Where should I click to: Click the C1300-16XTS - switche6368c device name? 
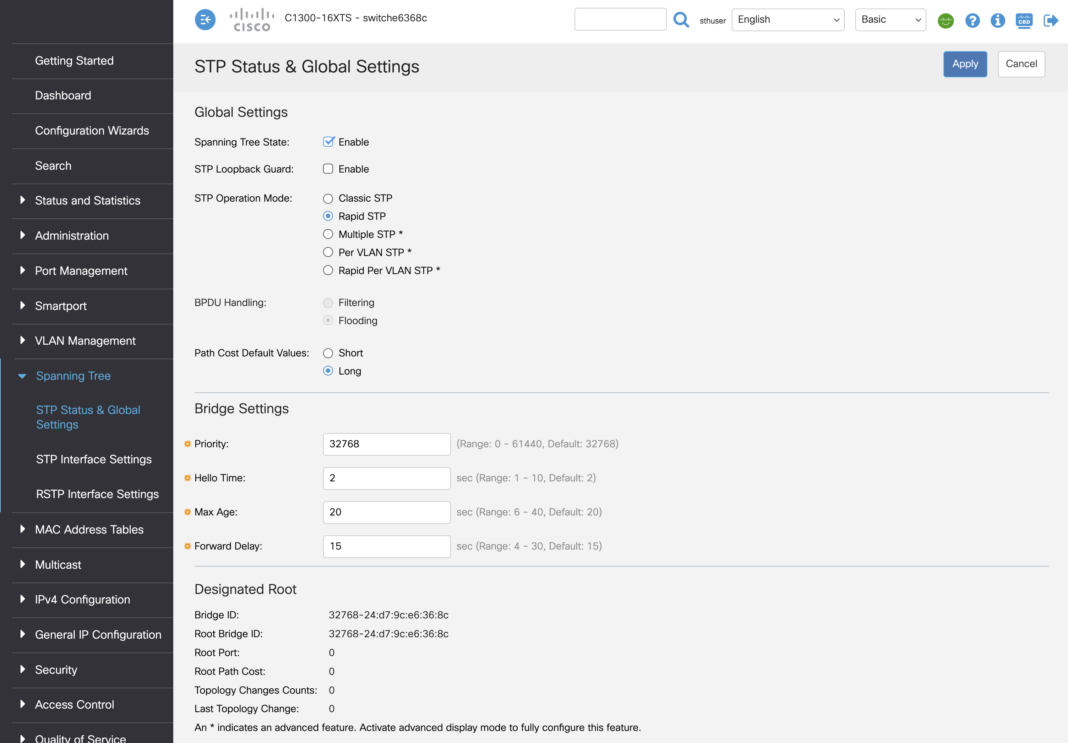(356, 18)
